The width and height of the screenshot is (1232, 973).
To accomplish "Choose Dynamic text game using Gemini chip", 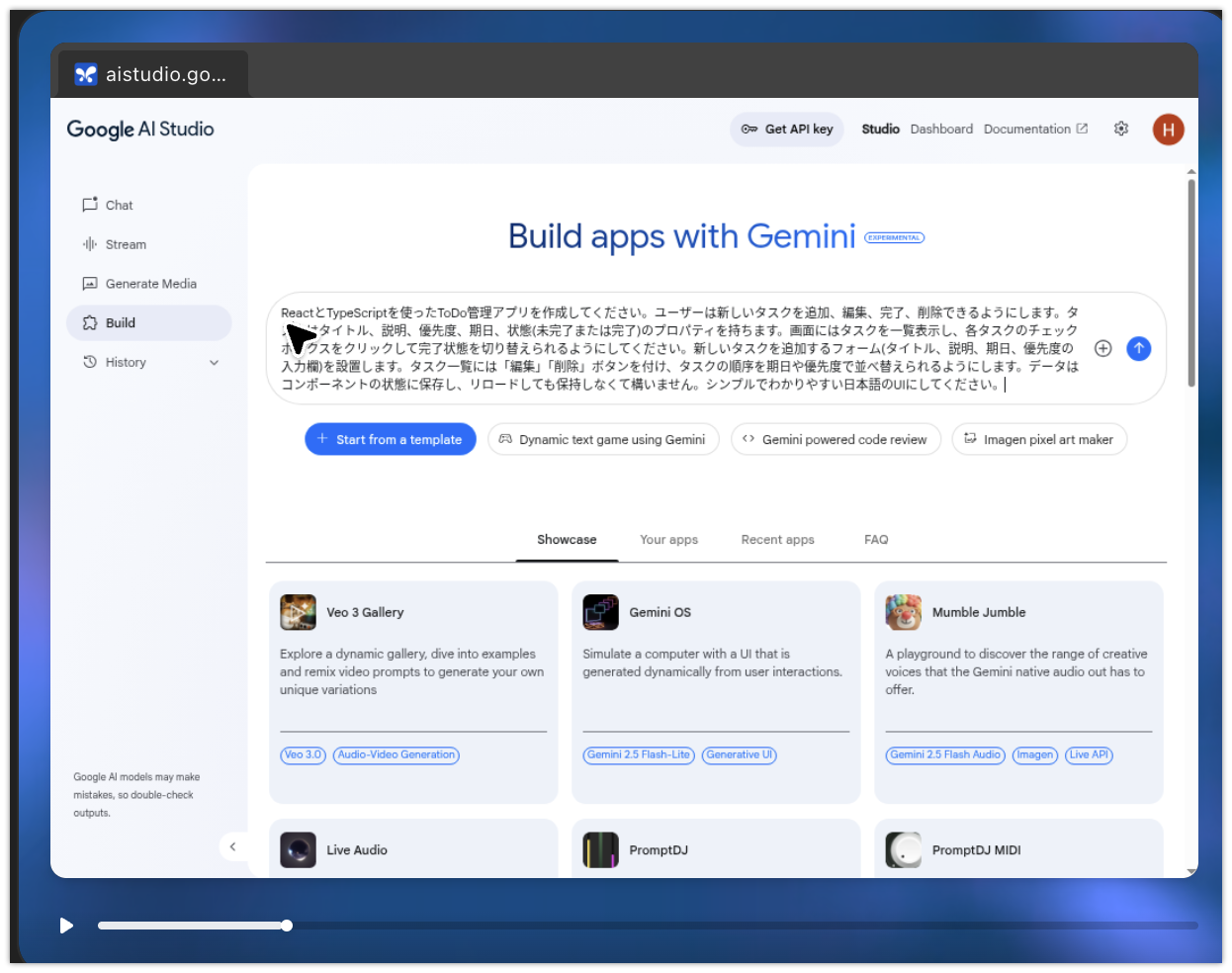I will tap(602, 439).
